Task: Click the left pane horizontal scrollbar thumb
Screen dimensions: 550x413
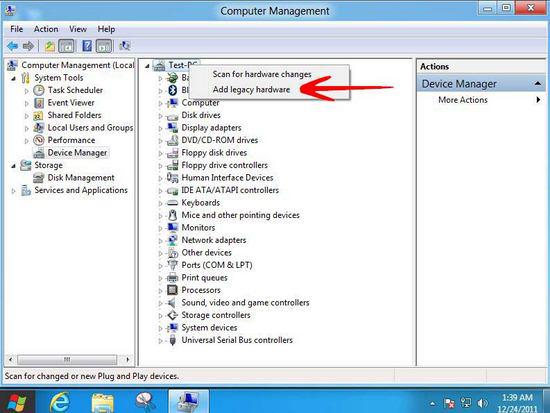Action: pos(67,359)
